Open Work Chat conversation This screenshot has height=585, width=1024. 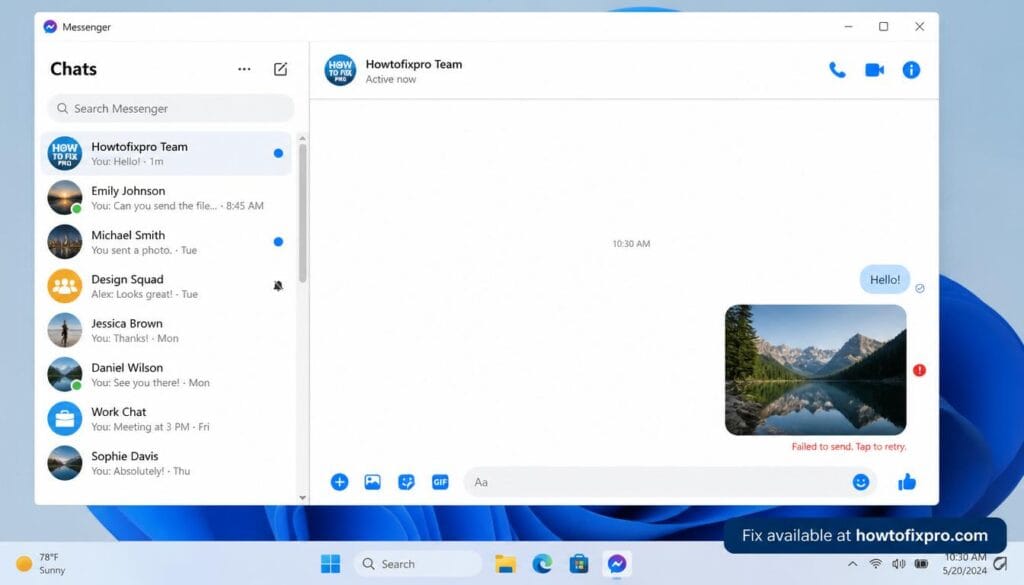pyautogui.click(x=167, y=419)
